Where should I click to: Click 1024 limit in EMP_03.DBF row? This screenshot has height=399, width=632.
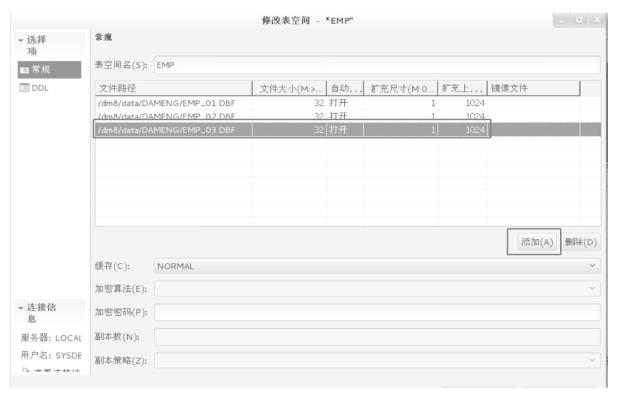pyautogui.click(x=475, y=130)
